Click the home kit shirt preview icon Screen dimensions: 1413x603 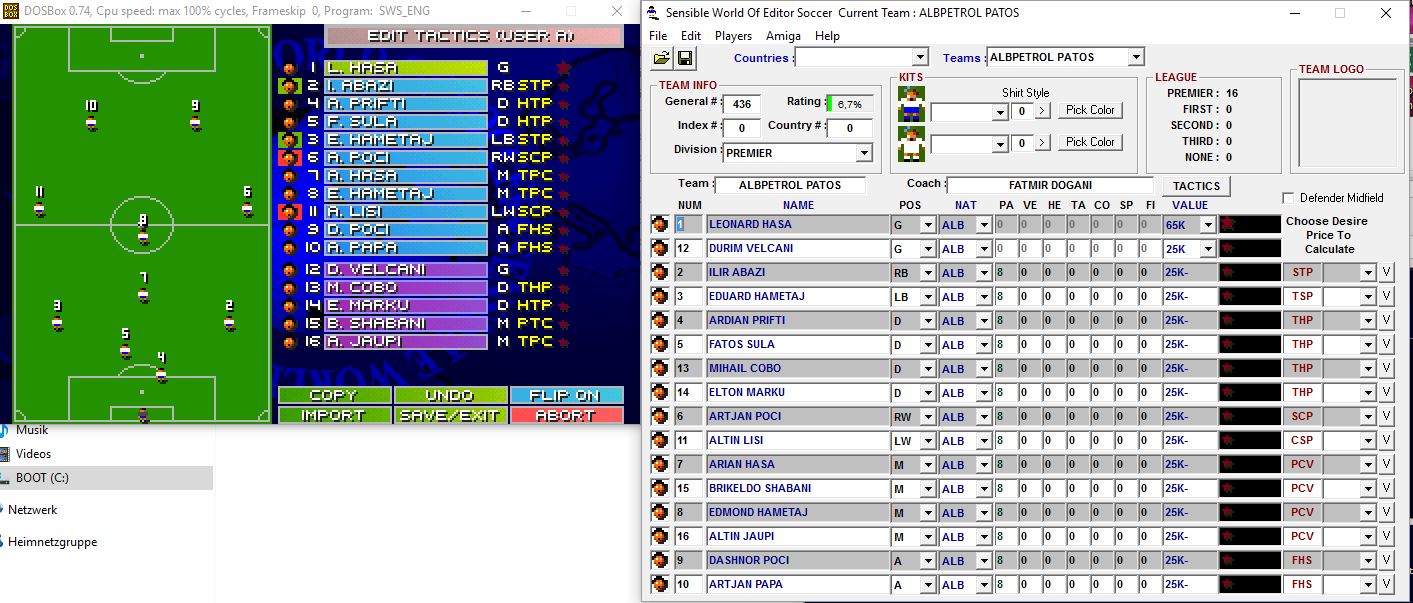pyautogui.click(x=911, y=104)
